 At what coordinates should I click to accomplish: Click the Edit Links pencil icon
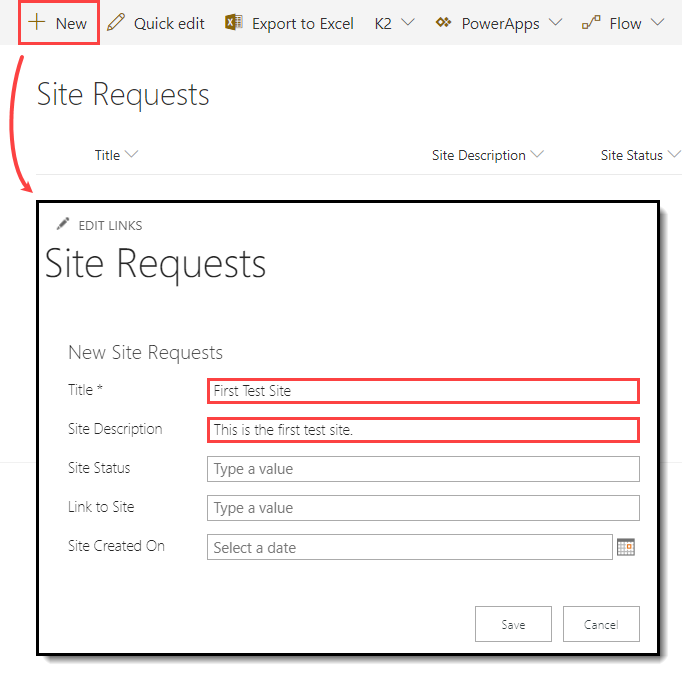click(63, 224)
